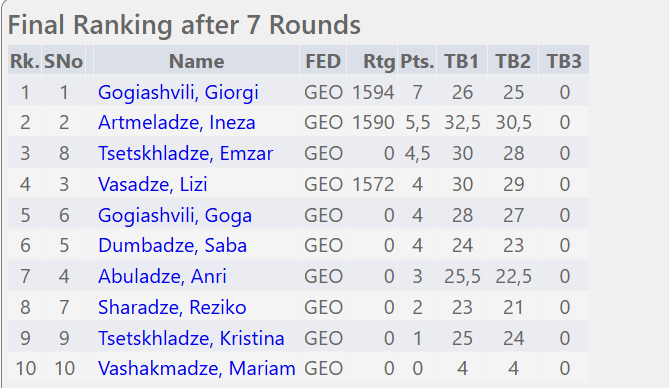Click the TB1 column header
Image resolution: width=669 pixels, height=388 pixels.
pyautogui.click(x=462, y=61)
